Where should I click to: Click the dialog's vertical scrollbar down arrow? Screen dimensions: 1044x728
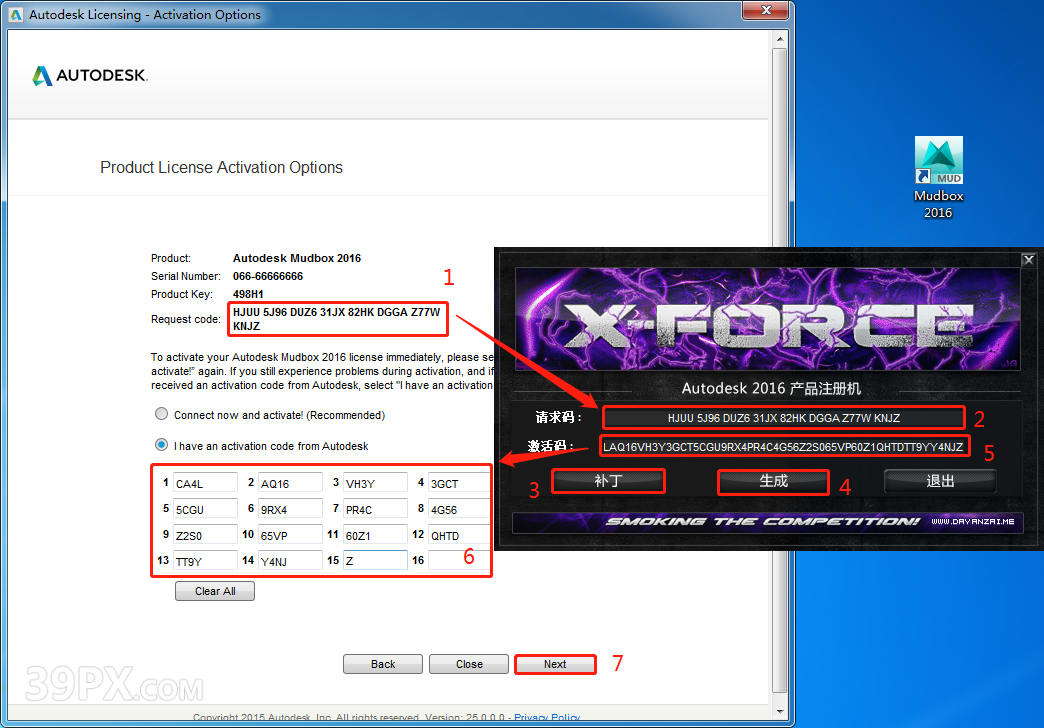pyautogui.click(x=780, y=711)
